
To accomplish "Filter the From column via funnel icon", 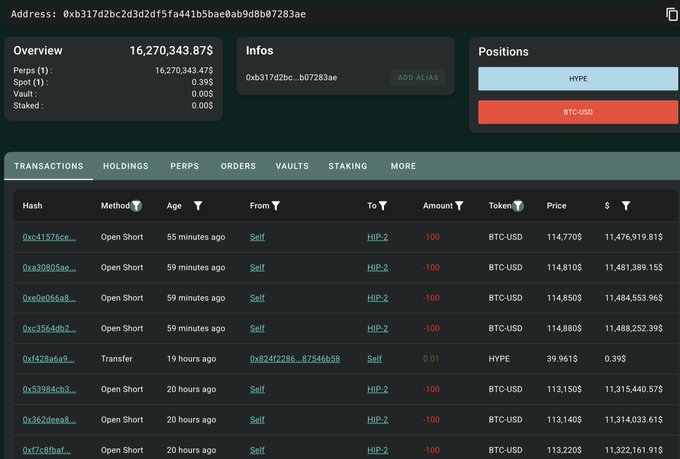I will pyautogui.click(x=276, y=206).
